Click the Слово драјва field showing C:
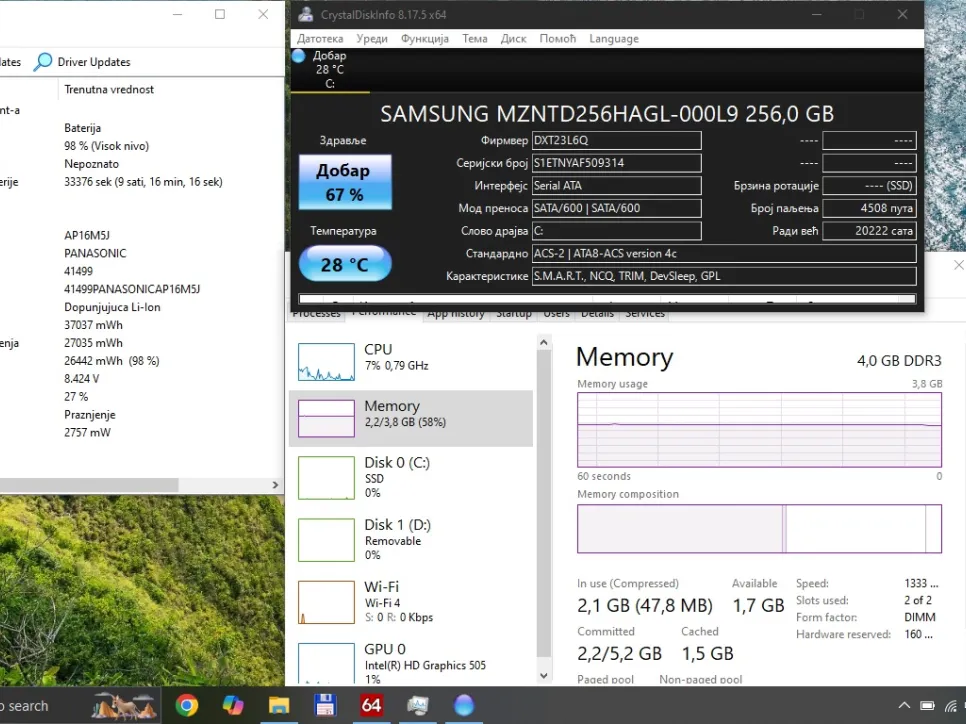The image size is (966, 724). (617, 231)
